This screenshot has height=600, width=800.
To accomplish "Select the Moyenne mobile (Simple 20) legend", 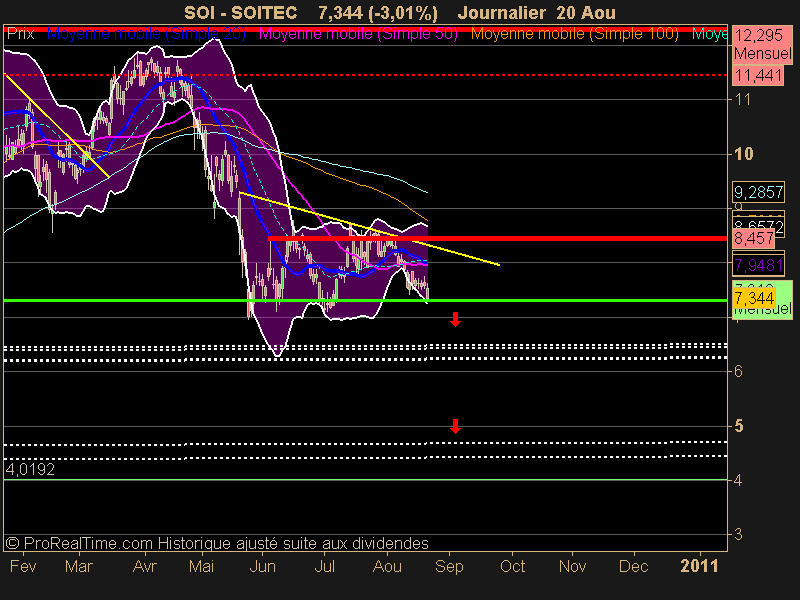I will (146, 34).
